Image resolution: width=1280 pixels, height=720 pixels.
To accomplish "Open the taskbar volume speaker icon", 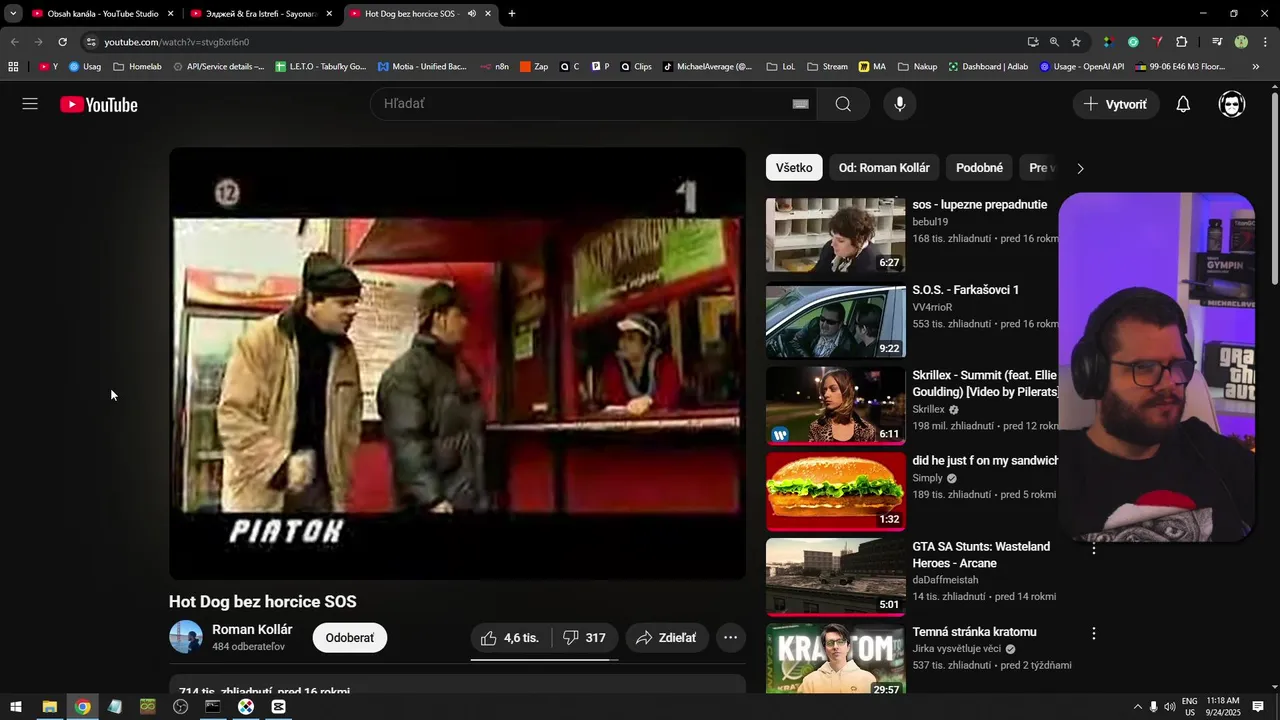I will (1169, 707).
